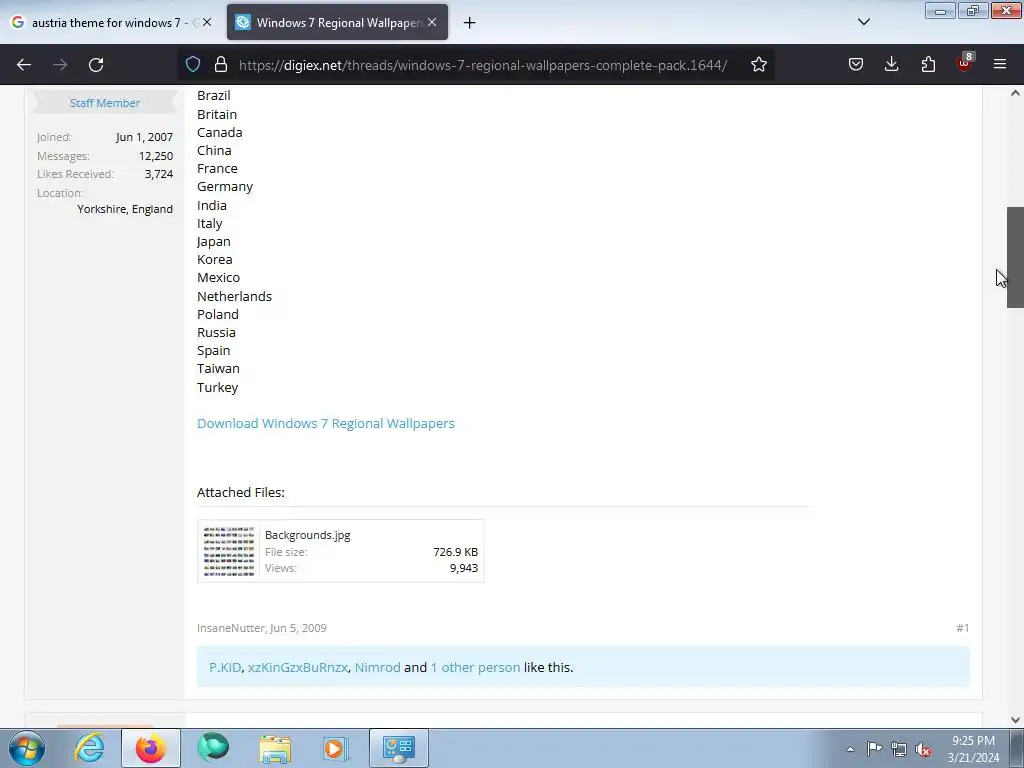Viewport: 1024px width, 768px height.
Task: Launch Internet Explorer from taskbar
Action: pos(89,748)
